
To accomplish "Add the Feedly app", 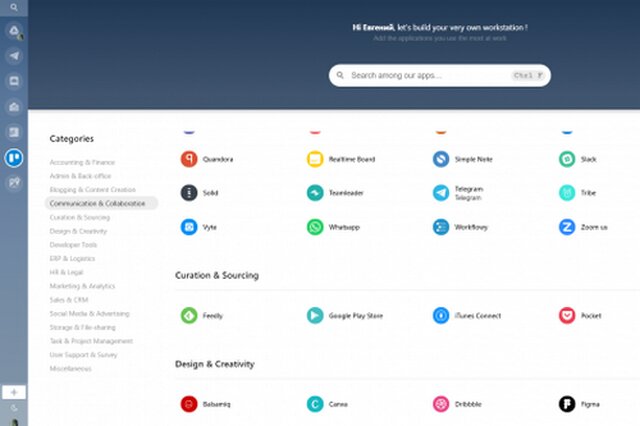I will coord(202,315).
